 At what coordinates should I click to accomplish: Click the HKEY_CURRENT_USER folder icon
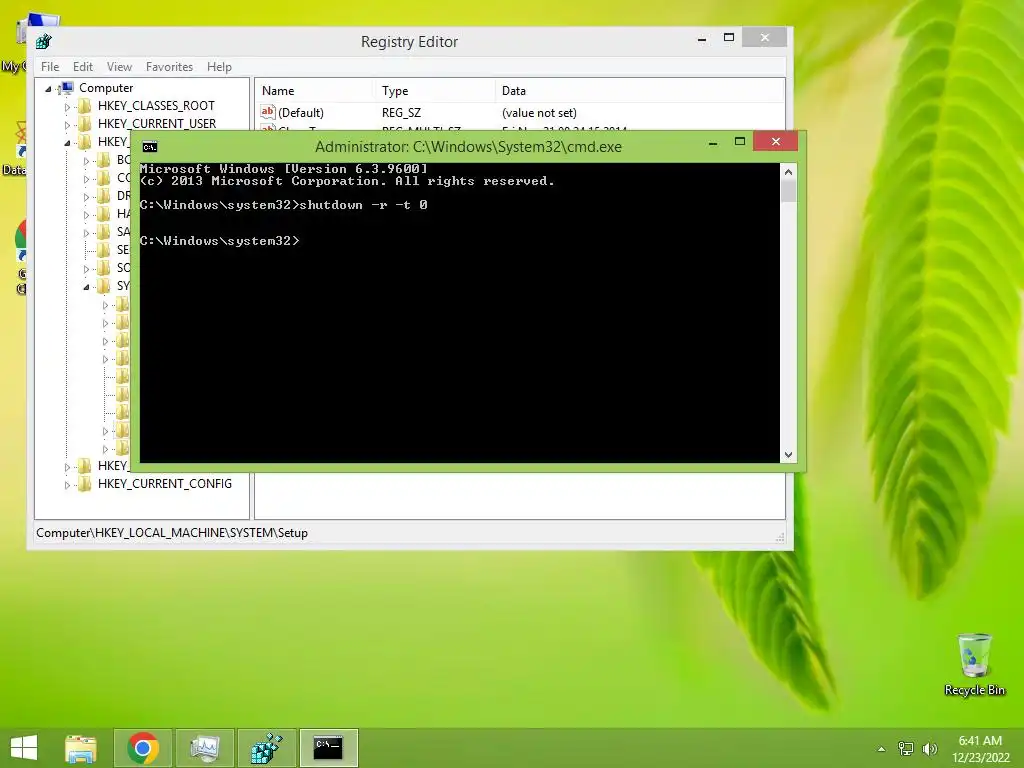(84, 123)
